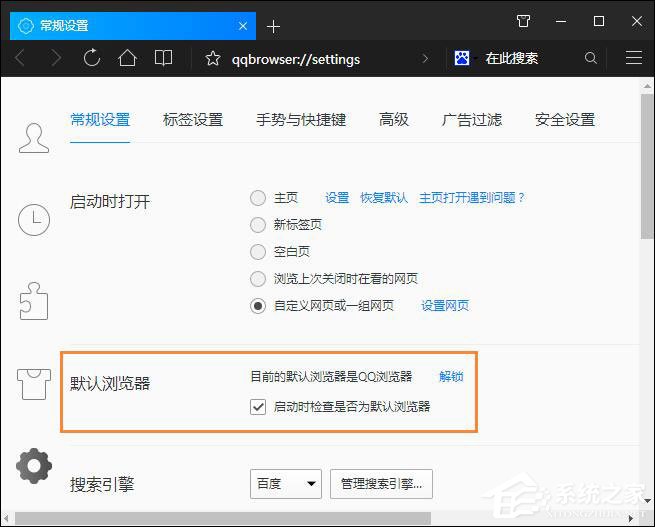This screenshot has height=527, width=655.
Task: Click the qqbrowser://settings address field
Action: (x=296, y=59)
